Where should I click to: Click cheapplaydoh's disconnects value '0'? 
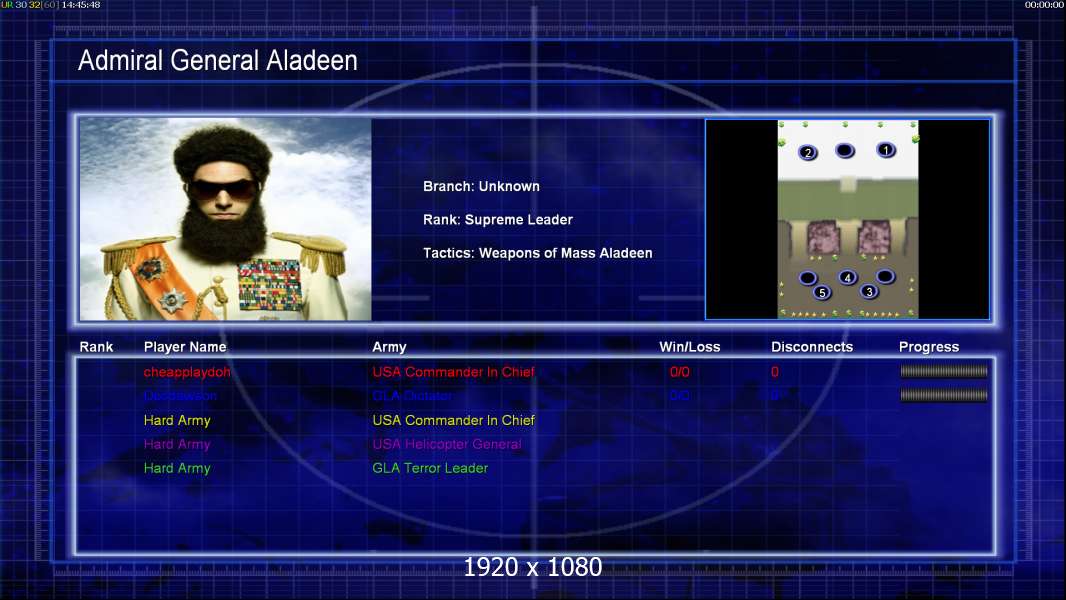[x=775, y=372]
